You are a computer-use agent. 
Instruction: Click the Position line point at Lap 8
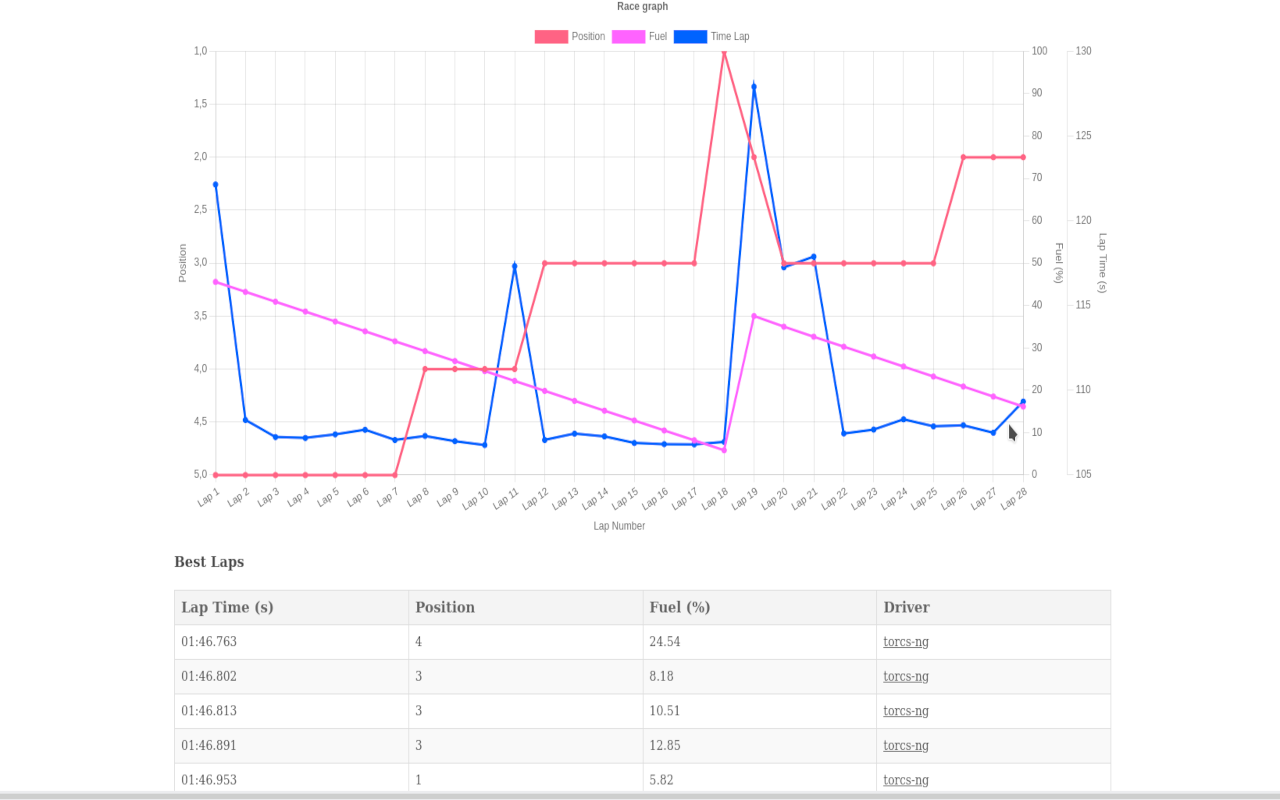(x=425, y=369)
